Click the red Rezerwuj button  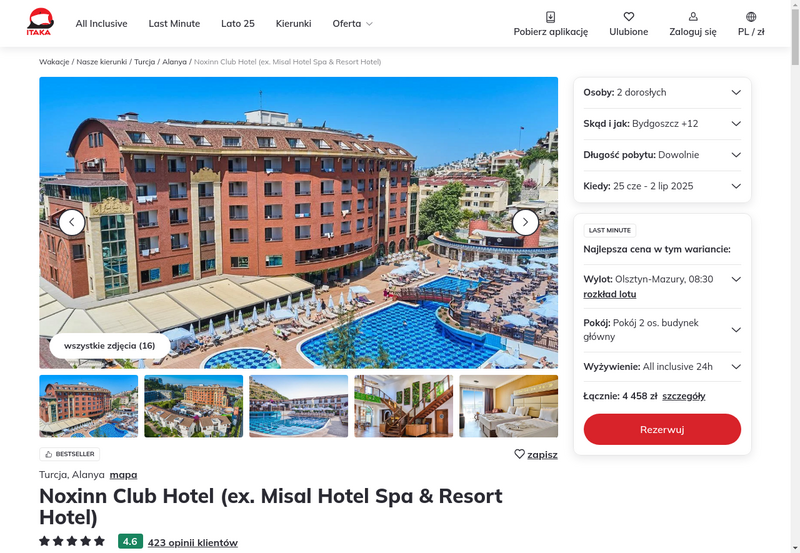662,429
